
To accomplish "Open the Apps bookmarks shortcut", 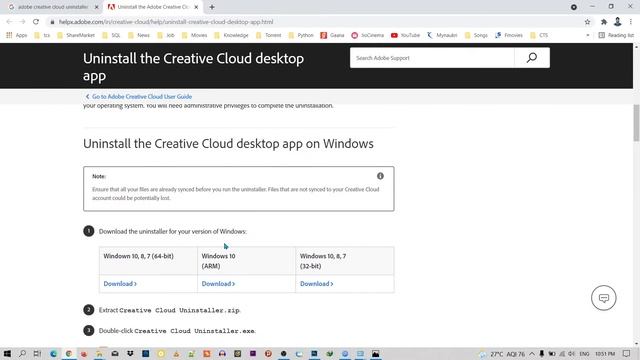I will pyautogui.click(x=16, y=36).
